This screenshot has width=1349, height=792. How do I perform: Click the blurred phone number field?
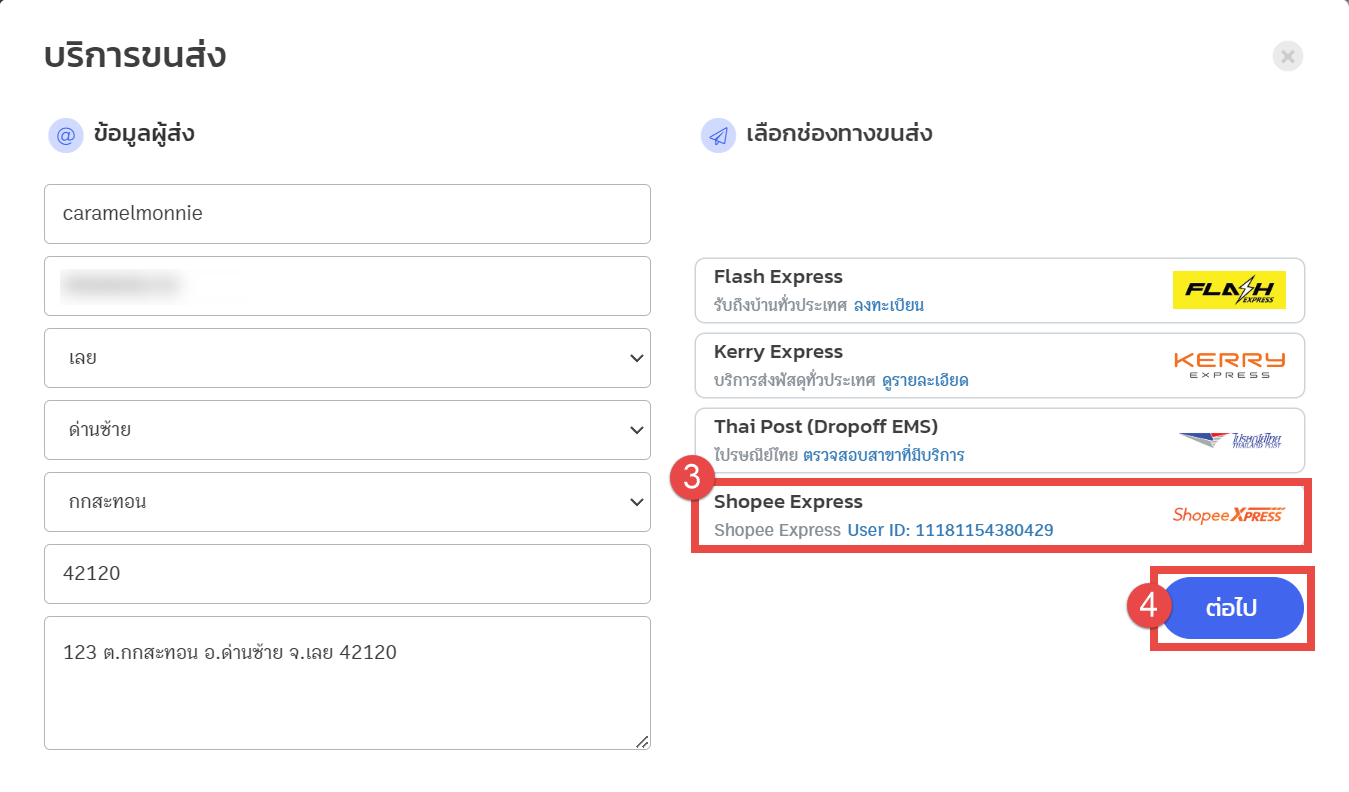(x=347, y=286)
